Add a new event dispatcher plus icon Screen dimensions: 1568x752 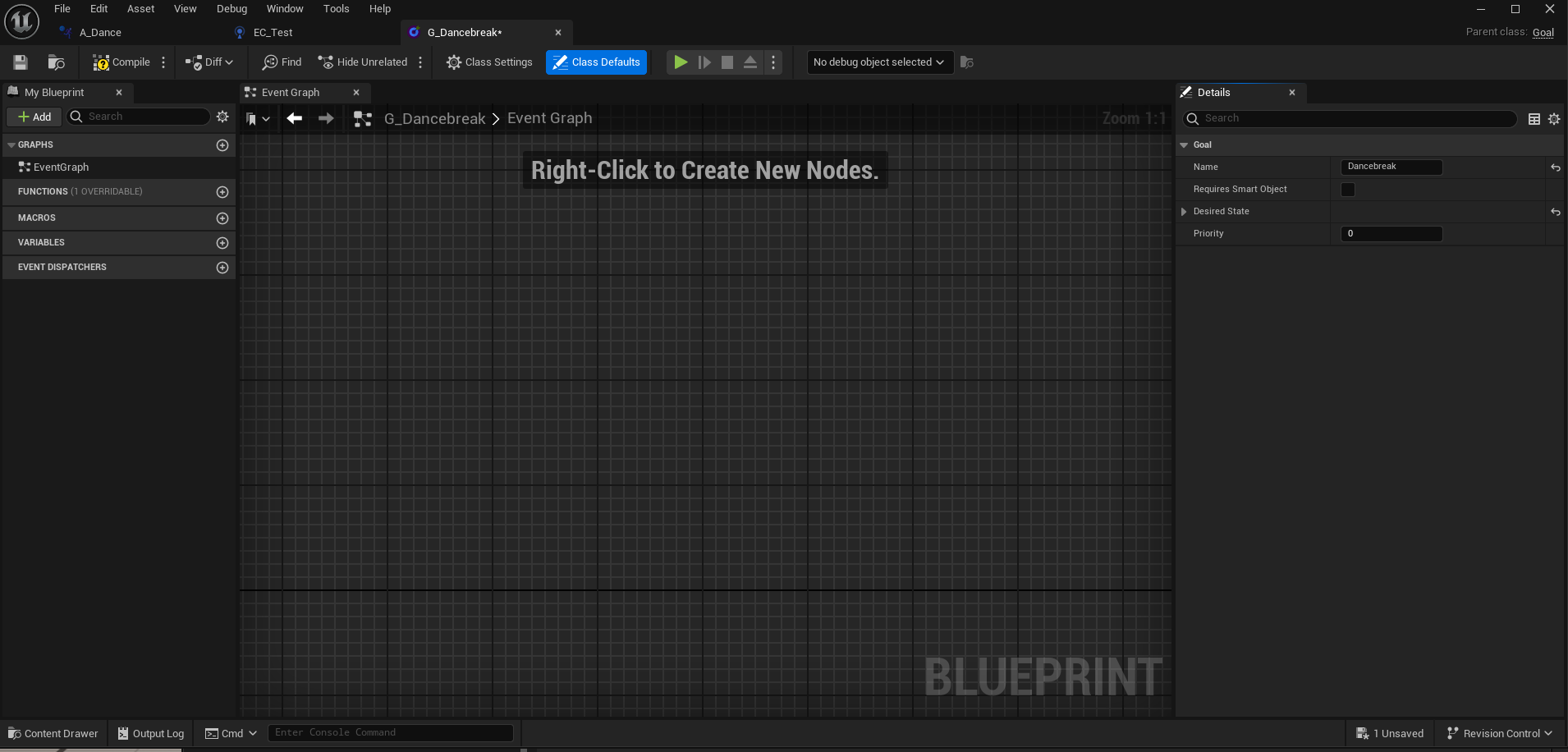[222, 268]
